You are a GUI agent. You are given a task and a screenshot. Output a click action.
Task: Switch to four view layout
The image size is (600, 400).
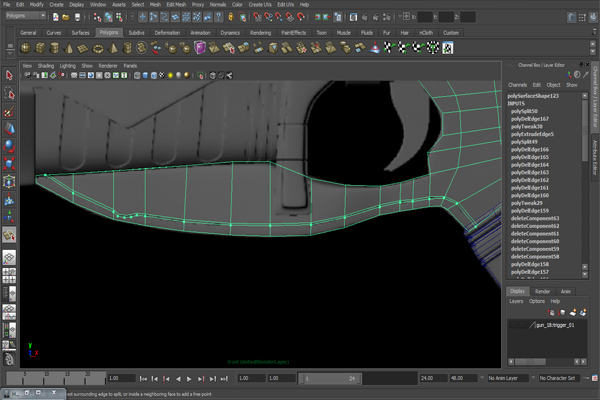[x=9, y=275]
